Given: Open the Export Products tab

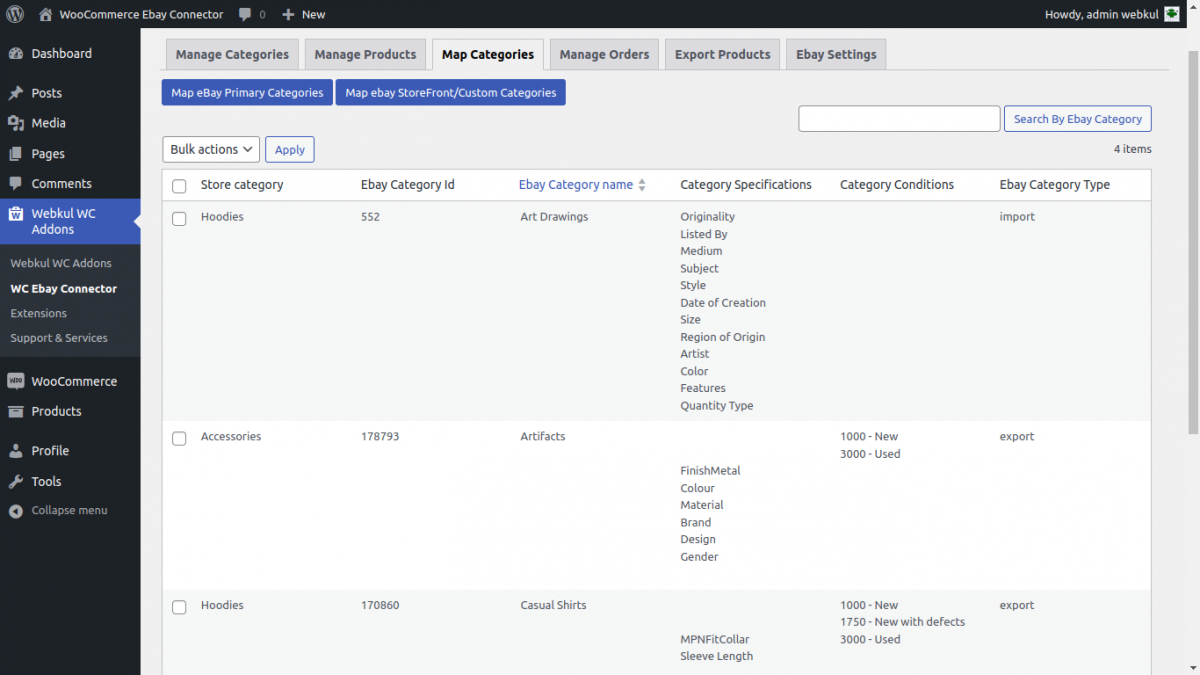Looking at the screenshot, I should point(722,54).
